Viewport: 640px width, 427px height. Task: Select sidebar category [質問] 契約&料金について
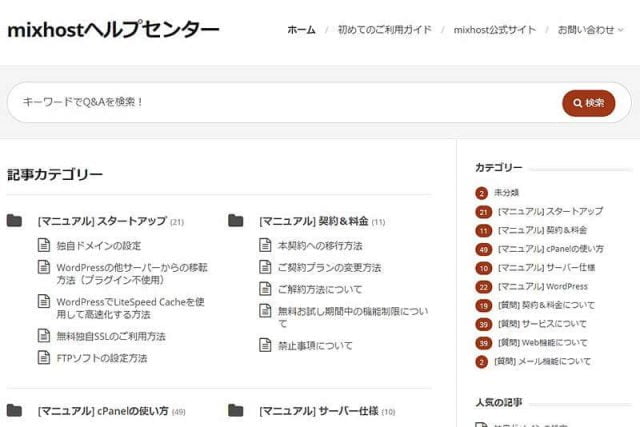click(x=547, y=305)
